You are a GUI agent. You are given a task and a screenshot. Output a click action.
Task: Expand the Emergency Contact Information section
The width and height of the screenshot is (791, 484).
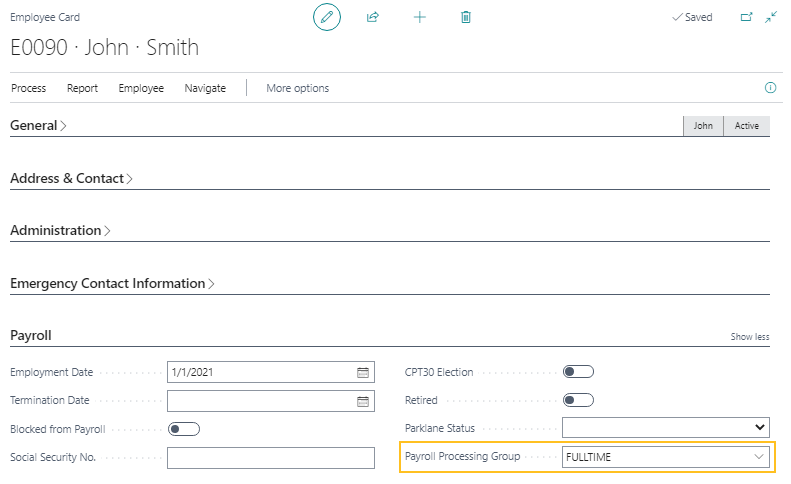pos(112,283)
